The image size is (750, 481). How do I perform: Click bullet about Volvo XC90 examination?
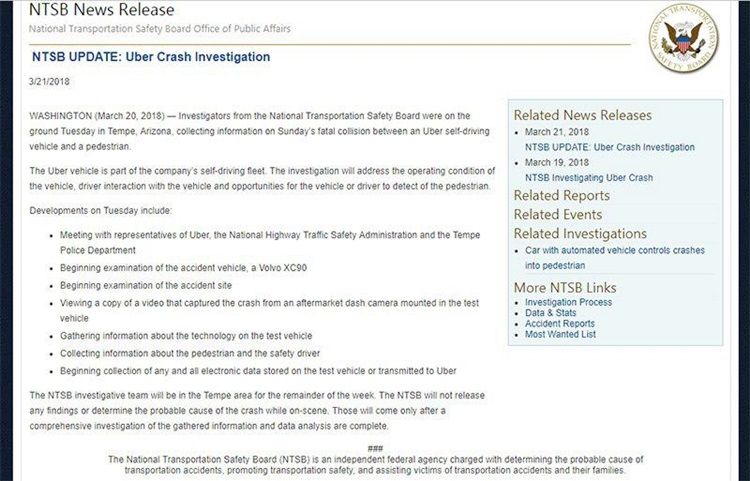[x=183, y=268]
